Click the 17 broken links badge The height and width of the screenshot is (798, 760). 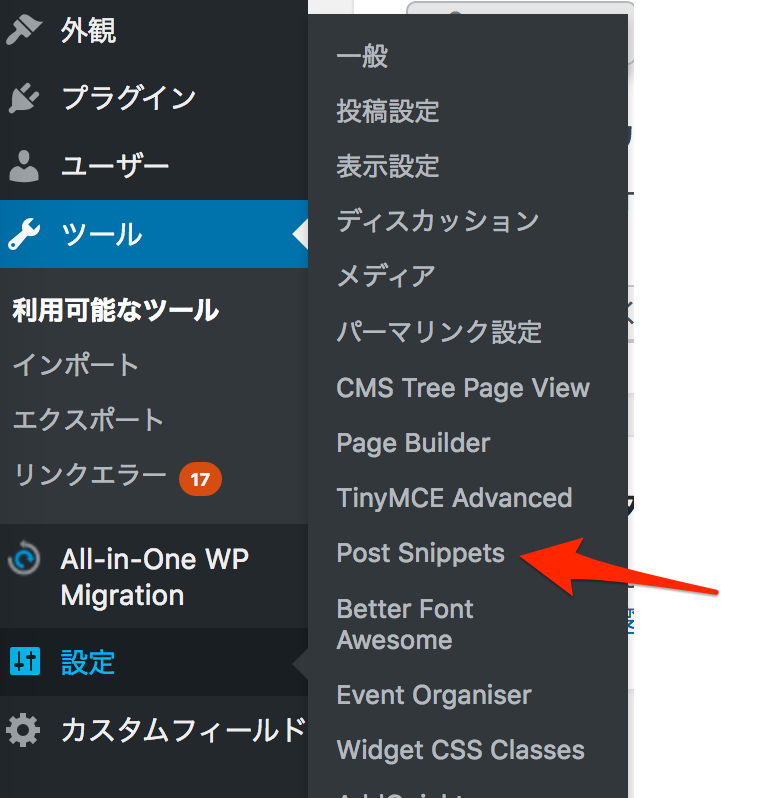(x=200, y=479)
